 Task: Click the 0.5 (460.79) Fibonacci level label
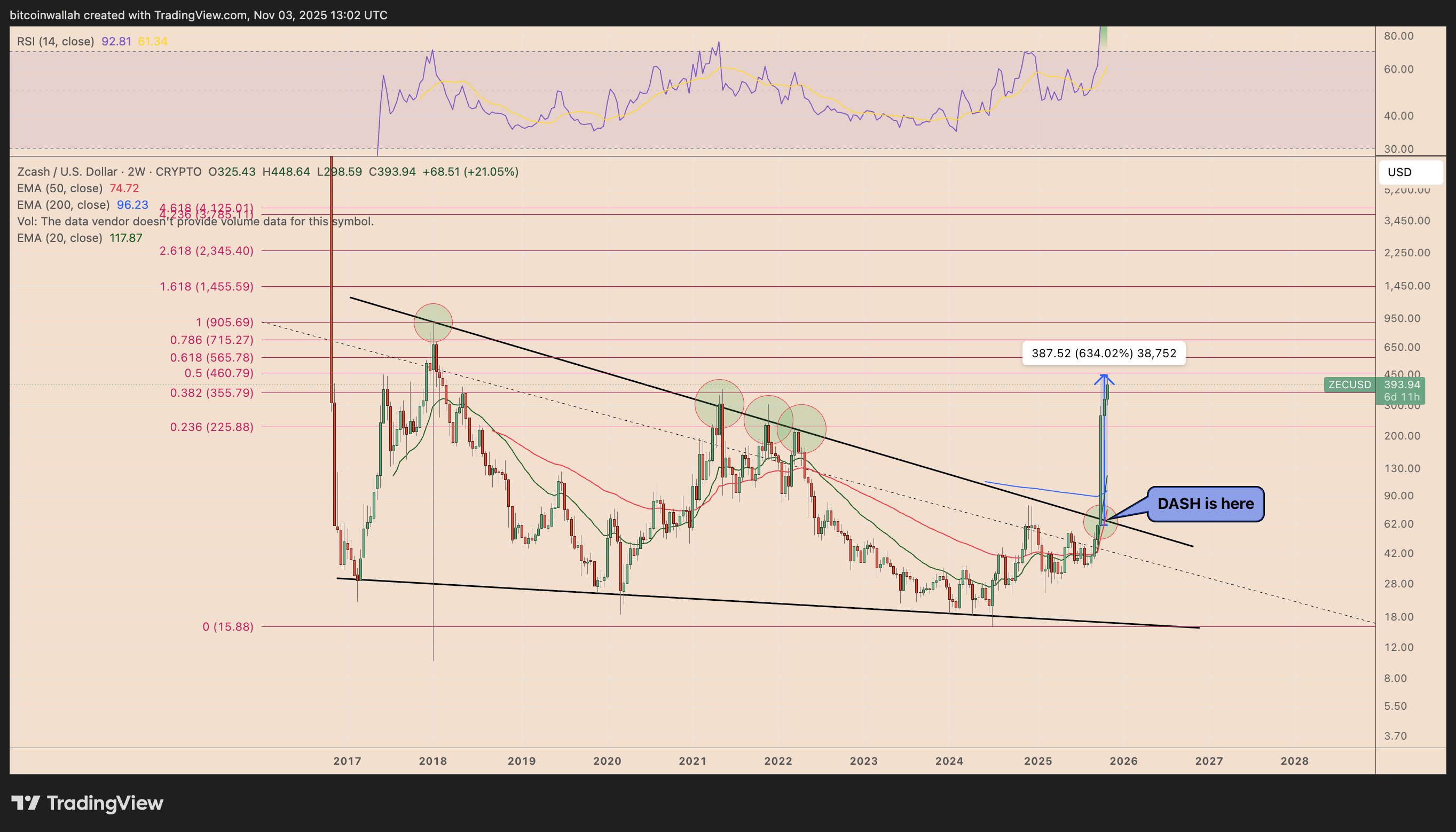pyautogui.click(x=218, y=373)
